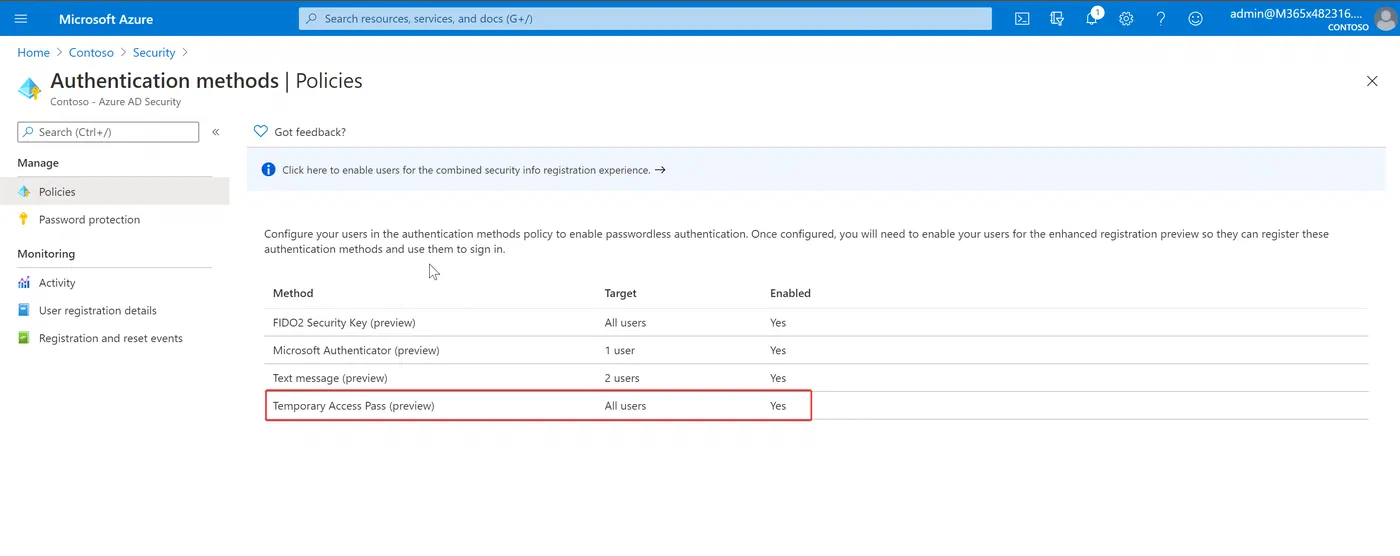The width and height of the screenshot is (1400, 556).
Task: Click Yes in the Text message row
Action: (x=778, y=378)
